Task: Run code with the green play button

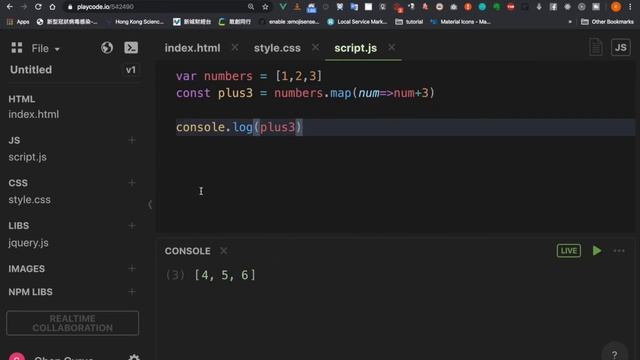Action: (597, 251)
